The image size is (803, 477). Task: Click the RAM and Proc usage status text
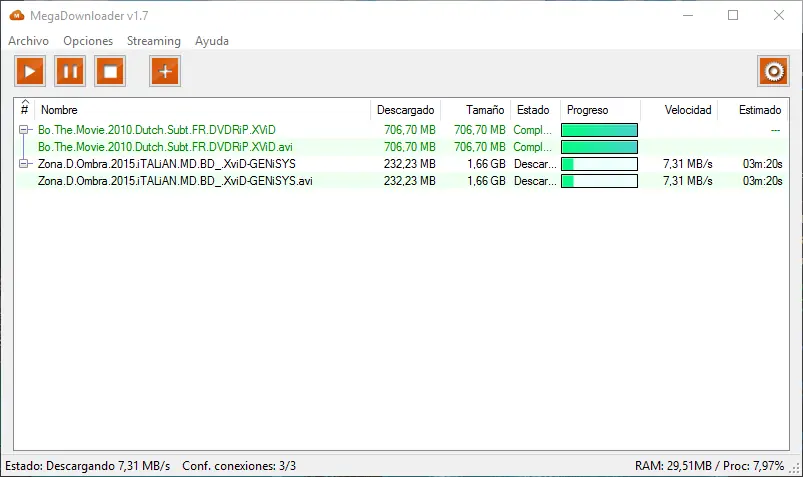pyautogui.click(x=709, y=466)
